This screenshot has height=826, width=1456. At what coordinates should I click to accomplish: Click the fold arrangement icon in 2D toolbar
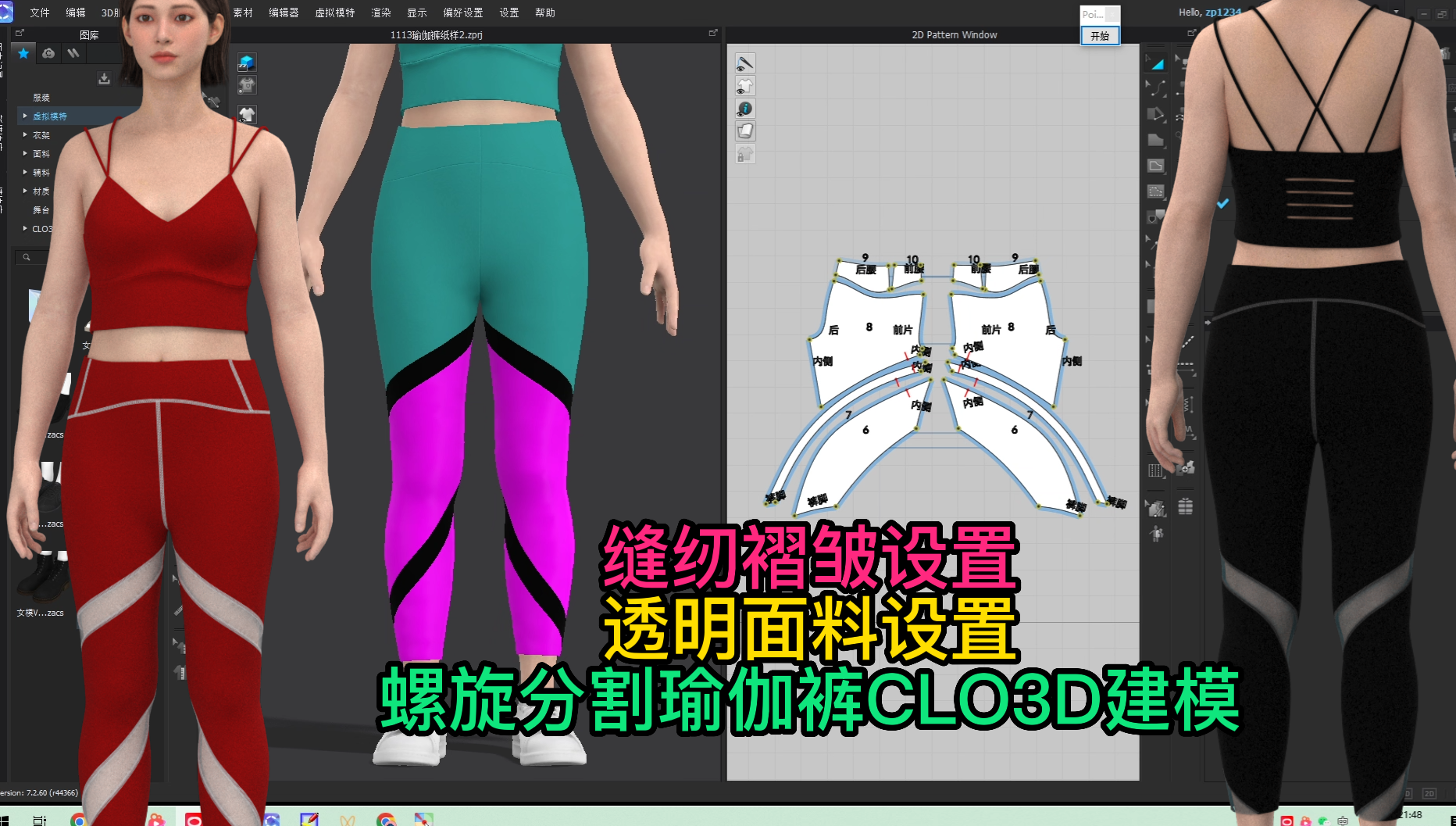point(745,131)
